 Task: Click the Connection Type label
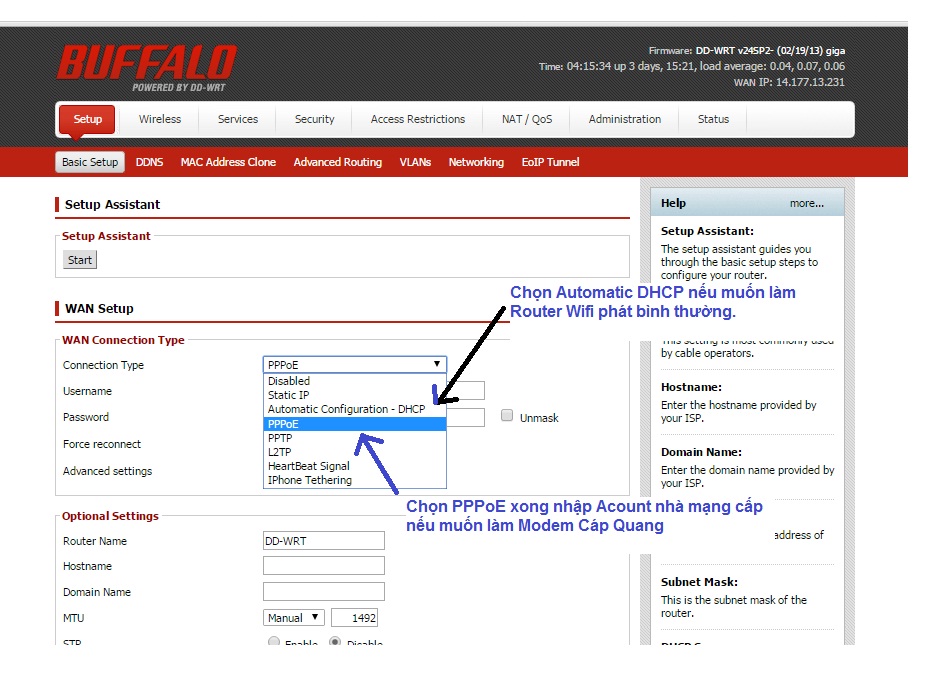point(103,365)
